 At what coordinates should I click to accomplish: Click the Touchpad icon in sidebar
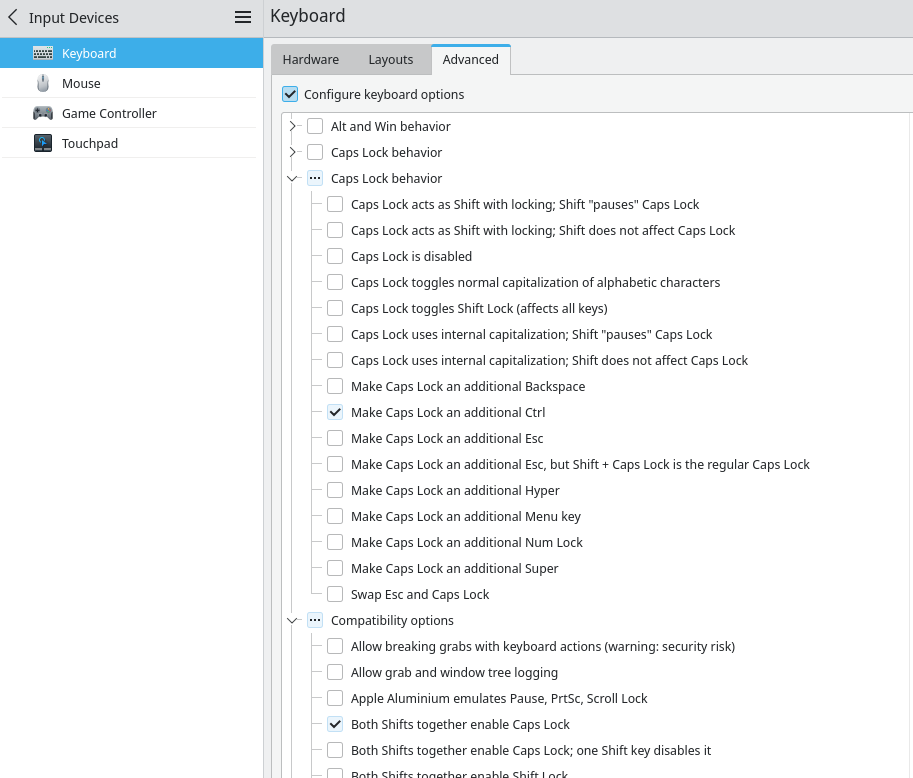click(43, 143)
